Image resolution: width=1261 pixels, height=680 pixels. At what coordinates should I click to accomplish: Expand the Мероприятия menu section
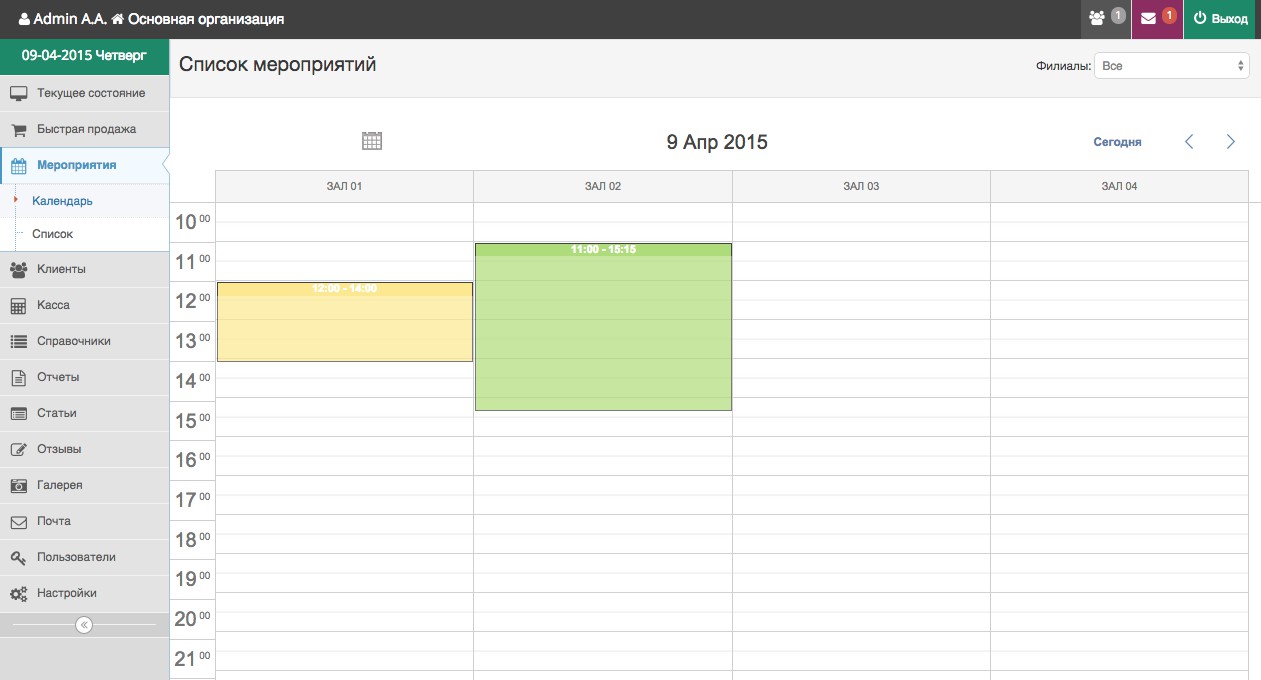pyautogui.click(x=76, y=165)
